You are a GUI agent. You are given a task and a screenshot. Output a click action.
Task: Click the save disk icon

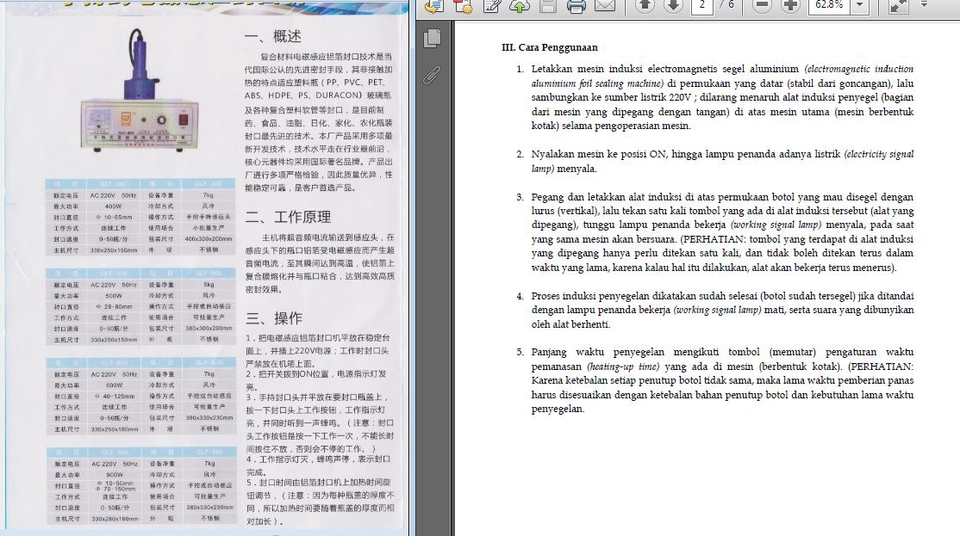(x=548, y=6)
